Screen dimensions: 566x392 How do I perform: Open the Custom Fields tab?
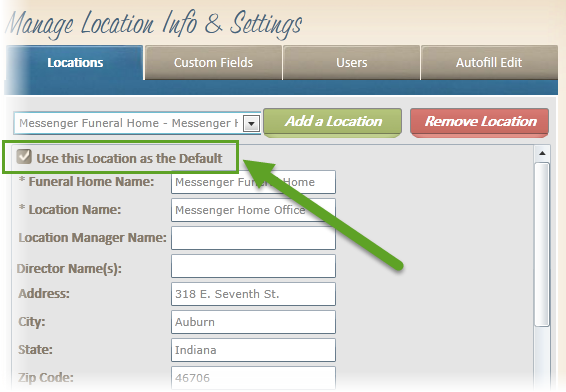[x=213, y=62]
